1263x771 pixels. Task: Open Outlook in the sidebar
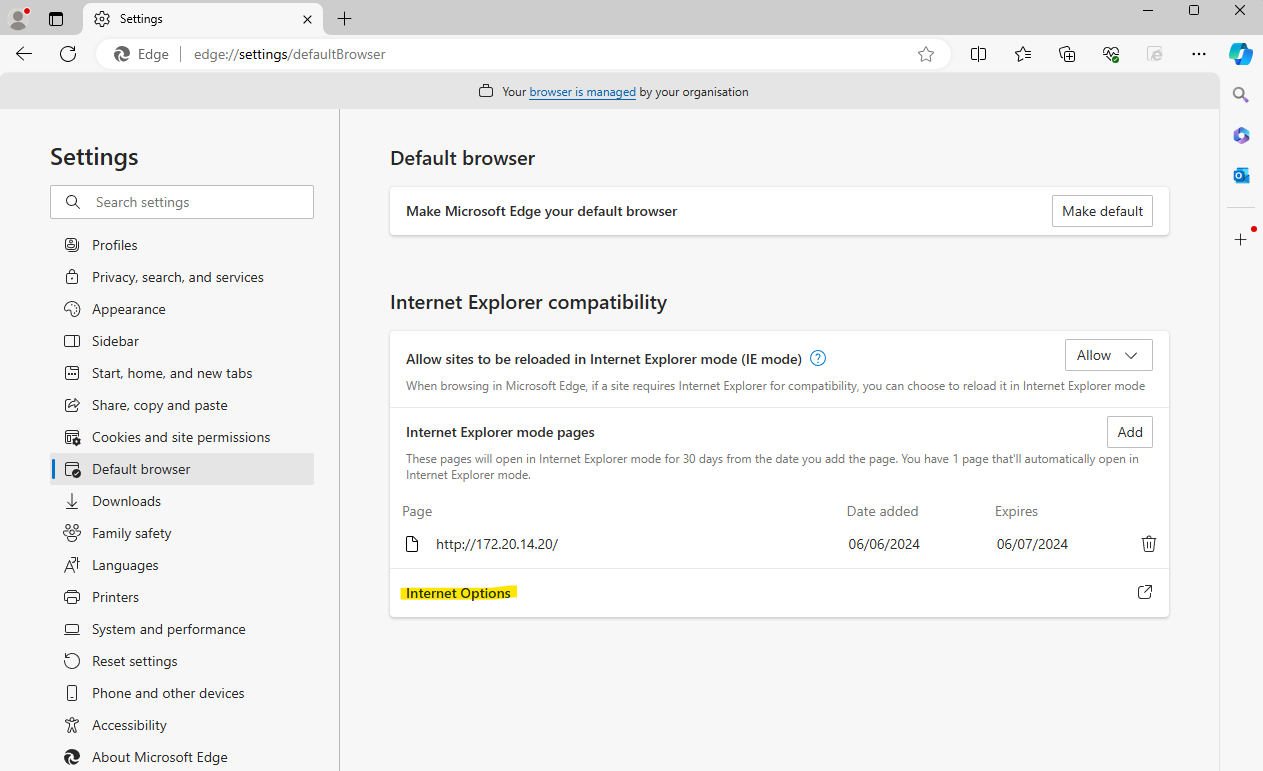click(1241, 175)
